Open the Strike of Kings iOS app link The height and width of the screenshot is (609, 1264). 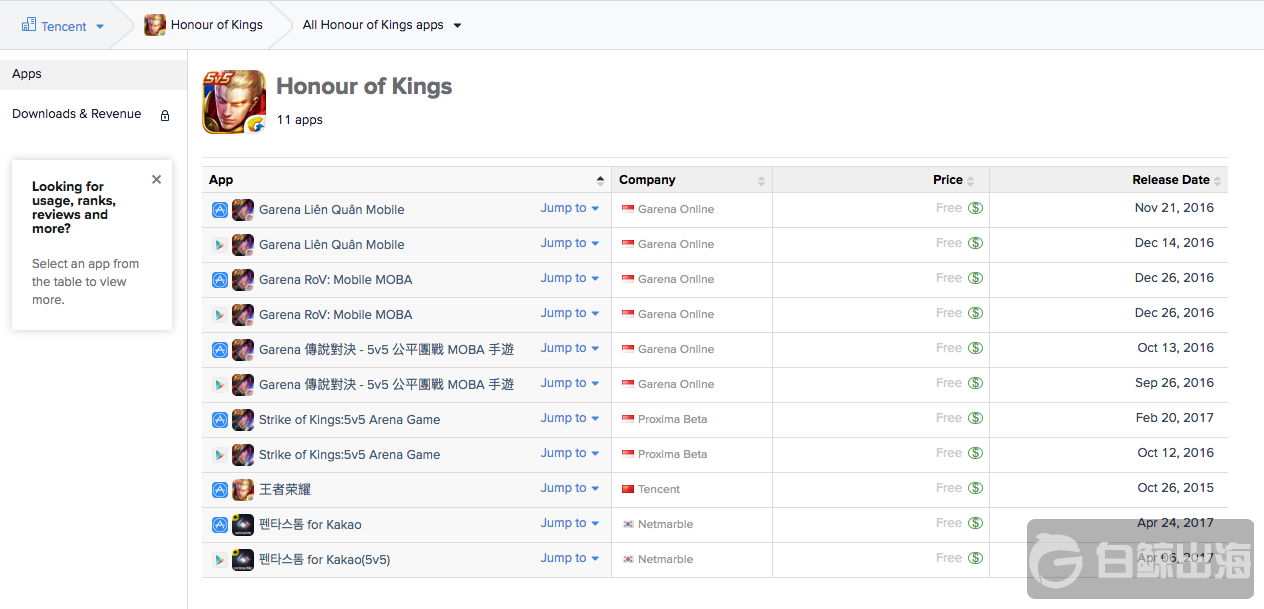pyautogui.click(x=349, y=420)
